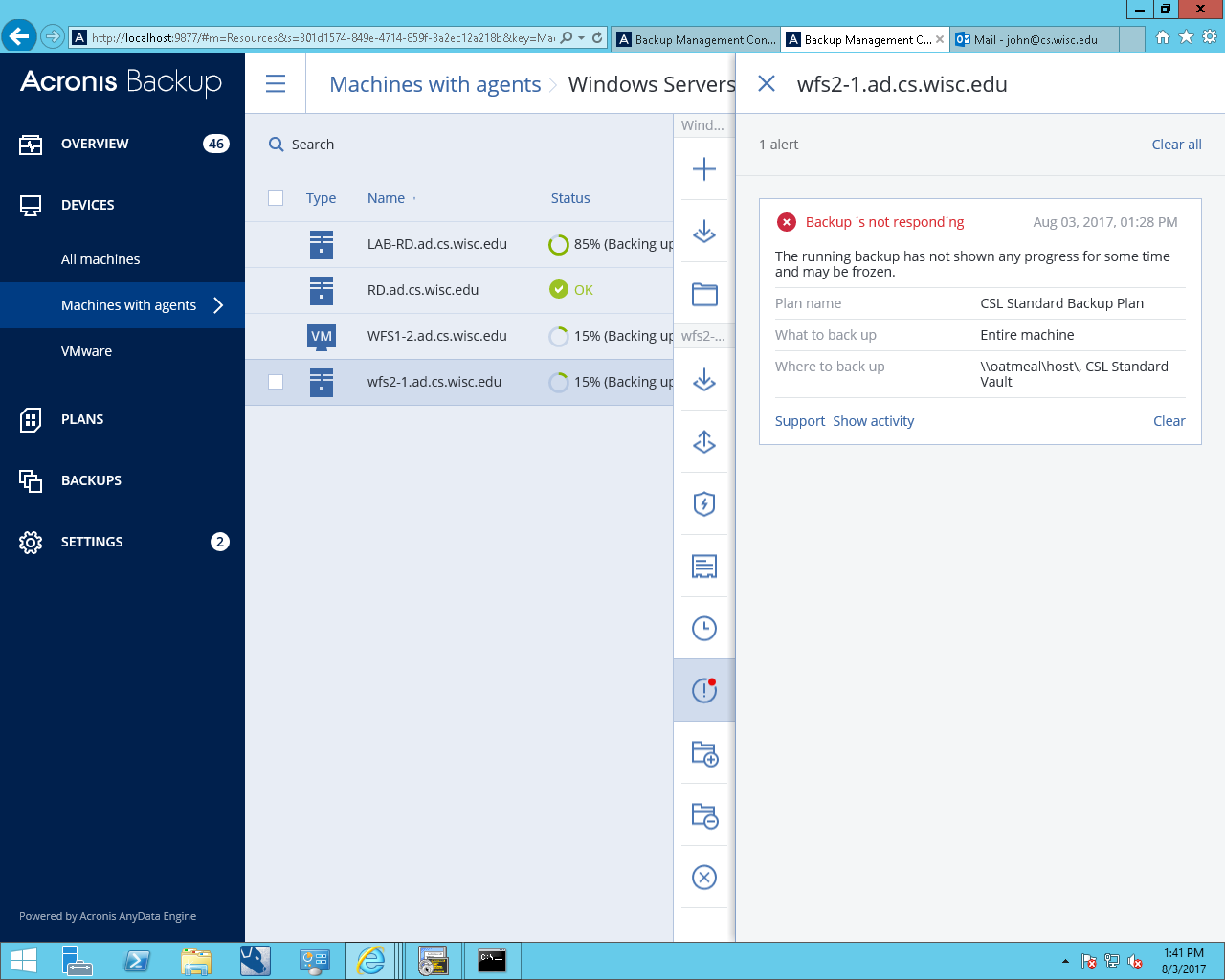The width and height of the screenshot is (1225, 980).
Task: Click the red error icon on alert
Action: [787, 222]
